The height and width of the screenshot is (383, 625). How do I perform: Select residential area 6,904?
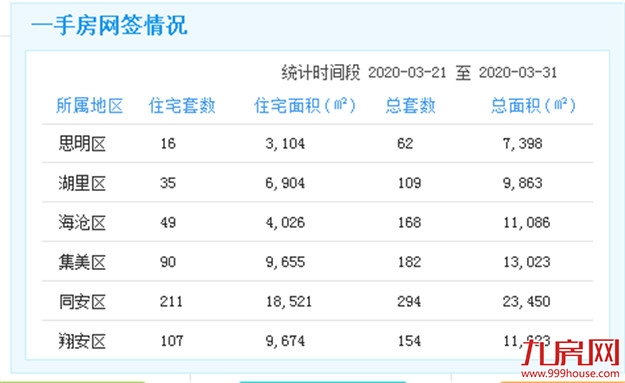coord(285,183)
